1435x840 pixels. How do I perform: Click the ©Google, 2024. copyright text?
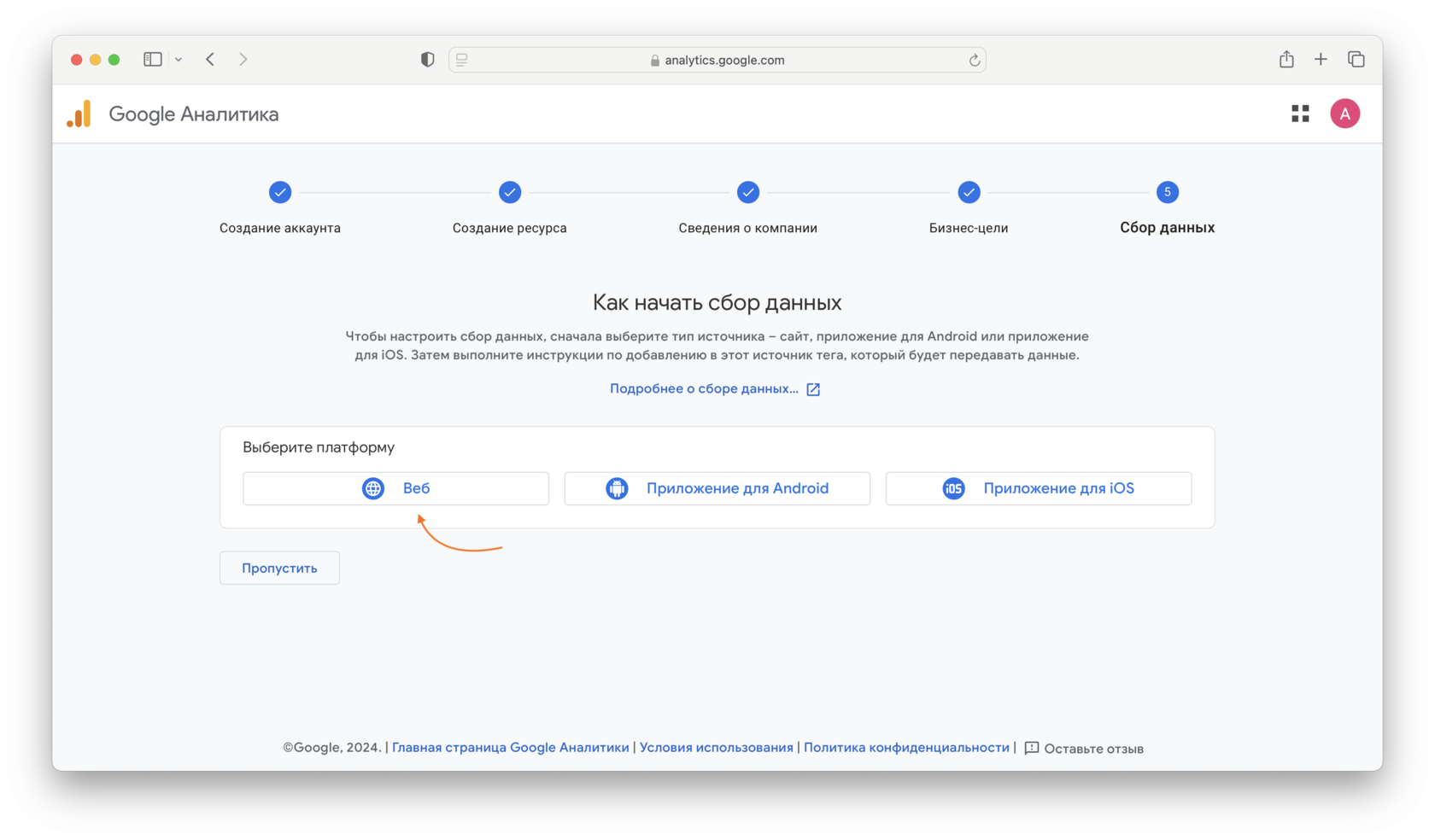pos(332,748)
